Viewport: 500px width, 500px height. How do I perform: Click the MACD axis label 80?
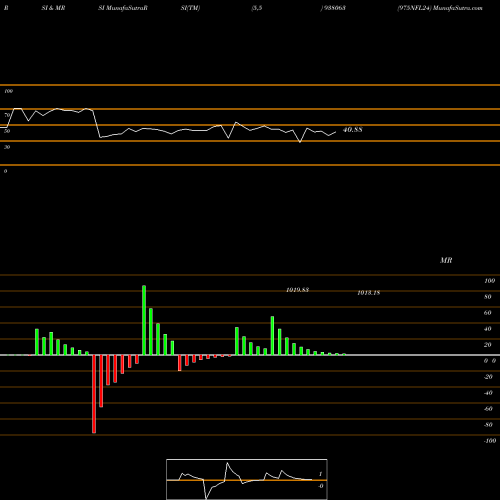coord(488,297)
